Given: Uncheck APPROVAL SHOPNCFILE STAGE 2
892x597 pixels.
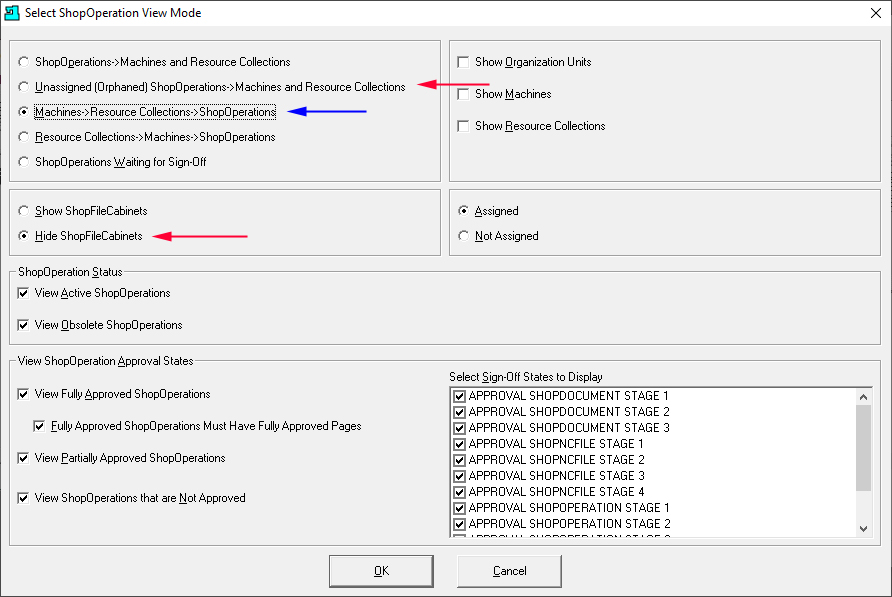Looking at the screenshot, I should tap(460, 460).
